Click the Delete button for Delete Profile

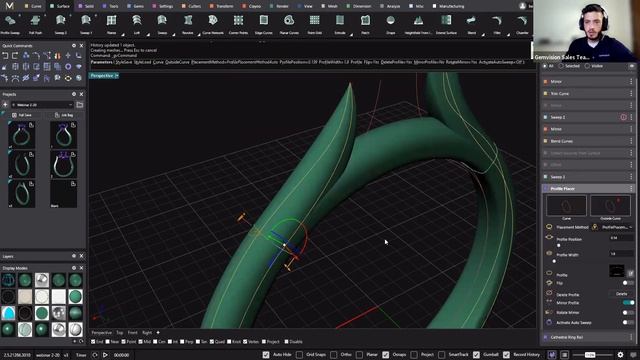tap(621, 293)
